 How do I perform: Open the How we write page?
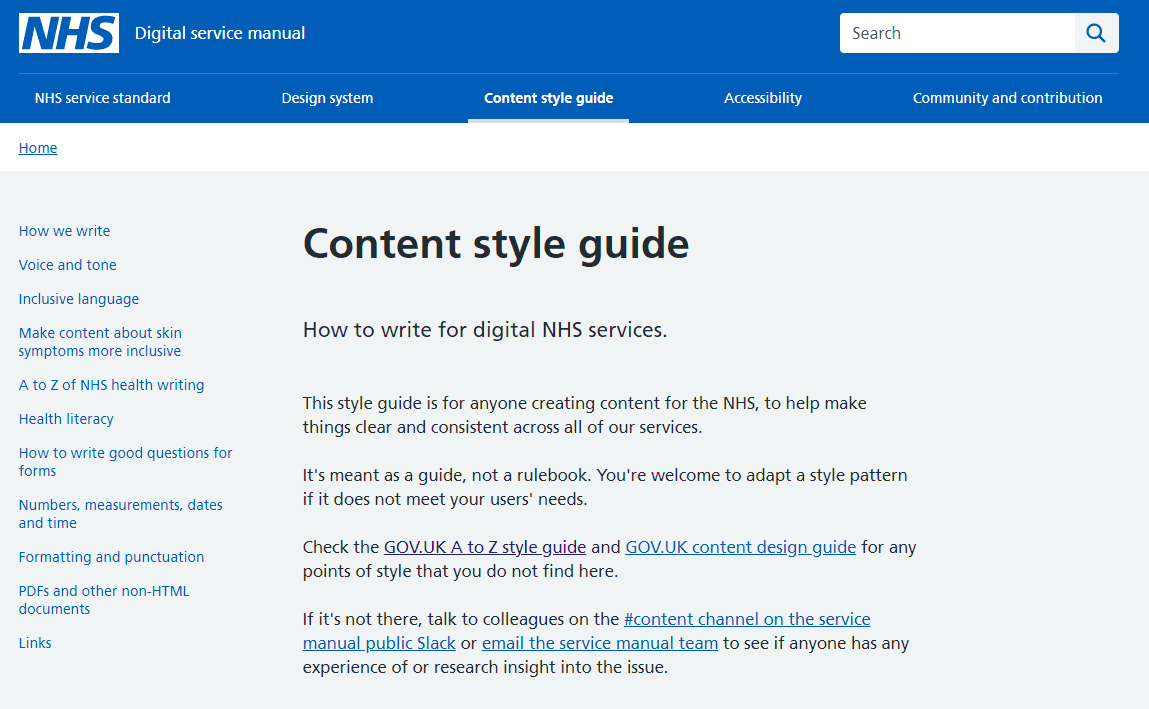[x=64, y=231]
